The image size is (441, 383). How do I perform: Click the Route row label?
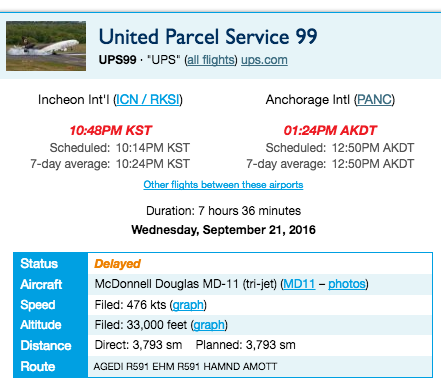[38, 366]
